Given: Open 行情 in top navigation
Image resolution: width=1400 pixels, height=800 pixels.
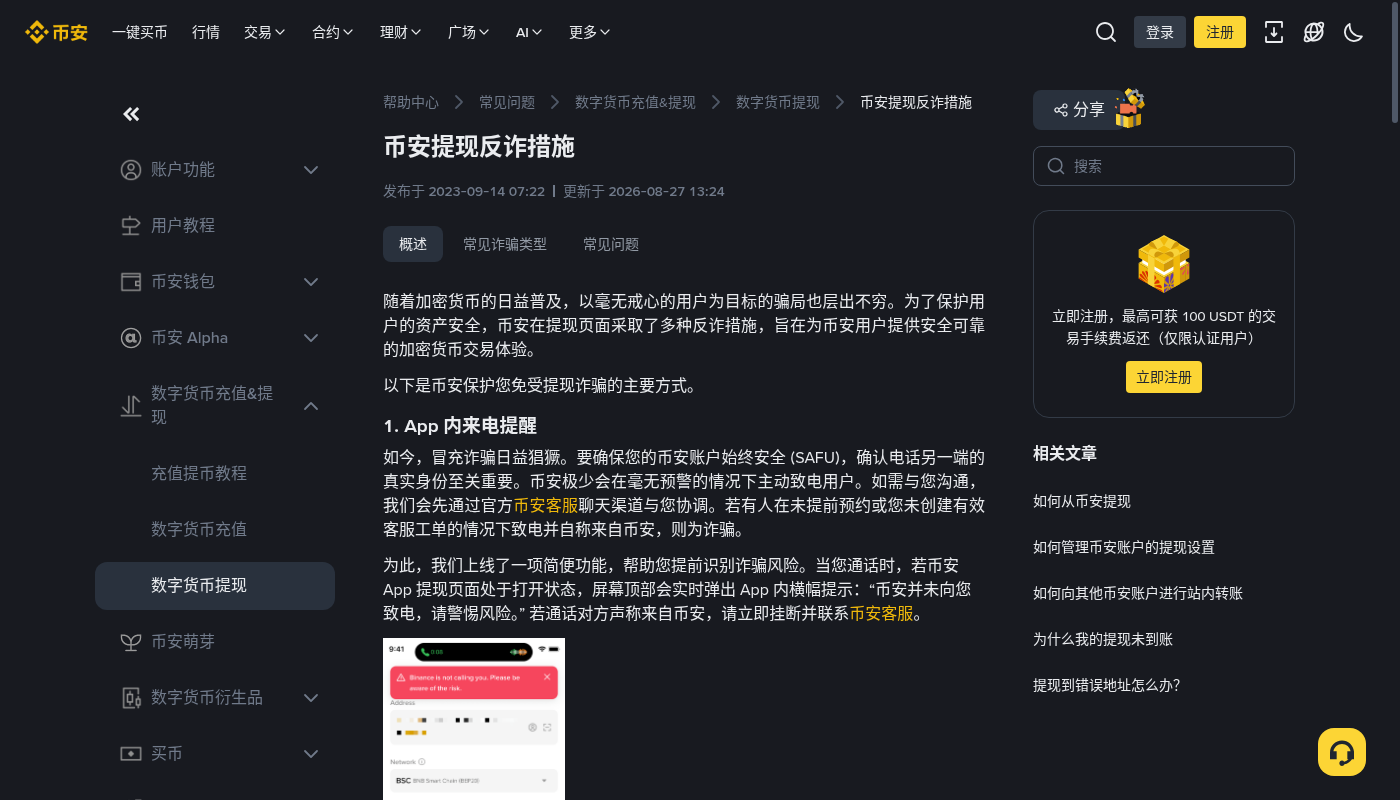Looking at the screenshot, I should pos(206,32).
